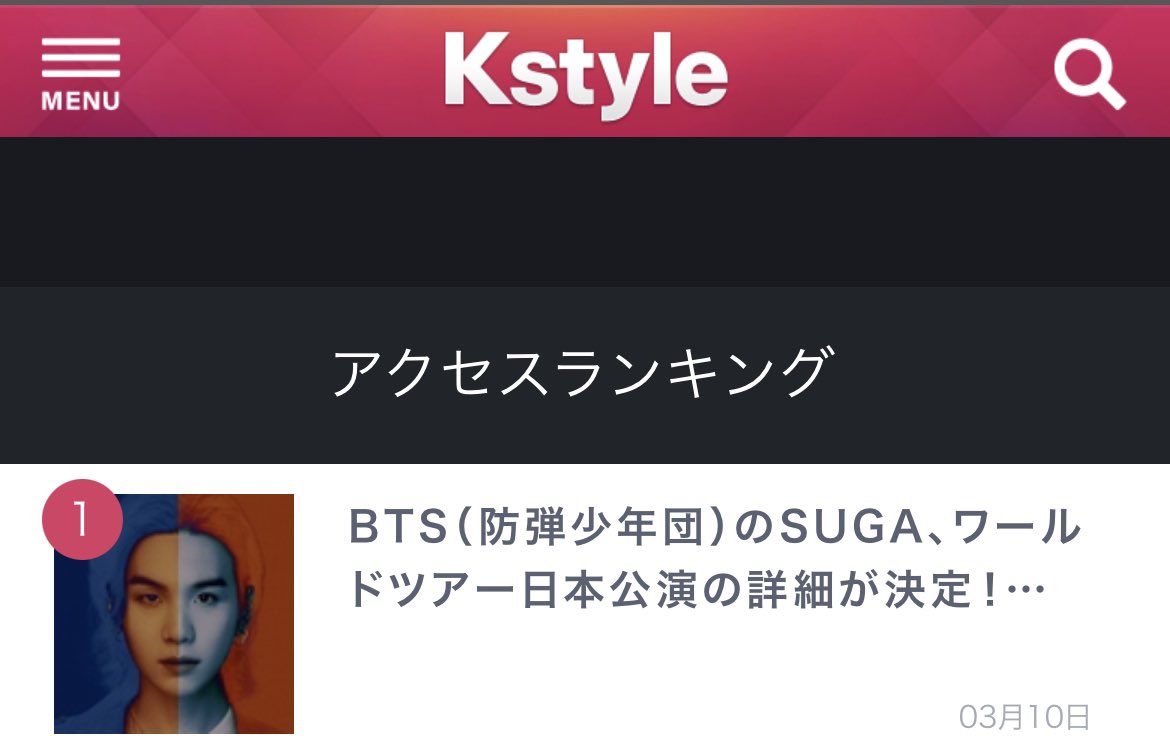Click the 03月10日 article date
The width and height of the screenshot is (1170, 754).
(x=1024, y=717)
